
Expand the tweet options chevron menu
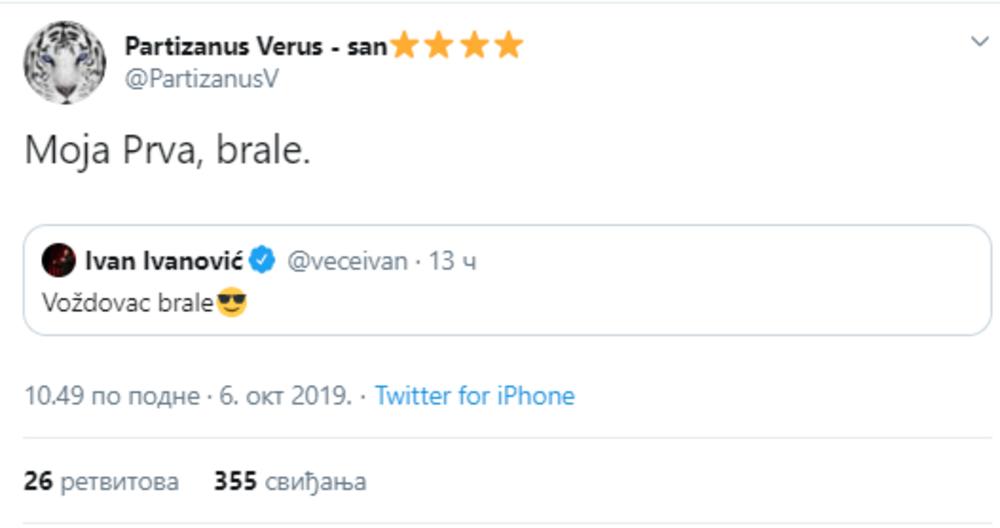(979, 41)
